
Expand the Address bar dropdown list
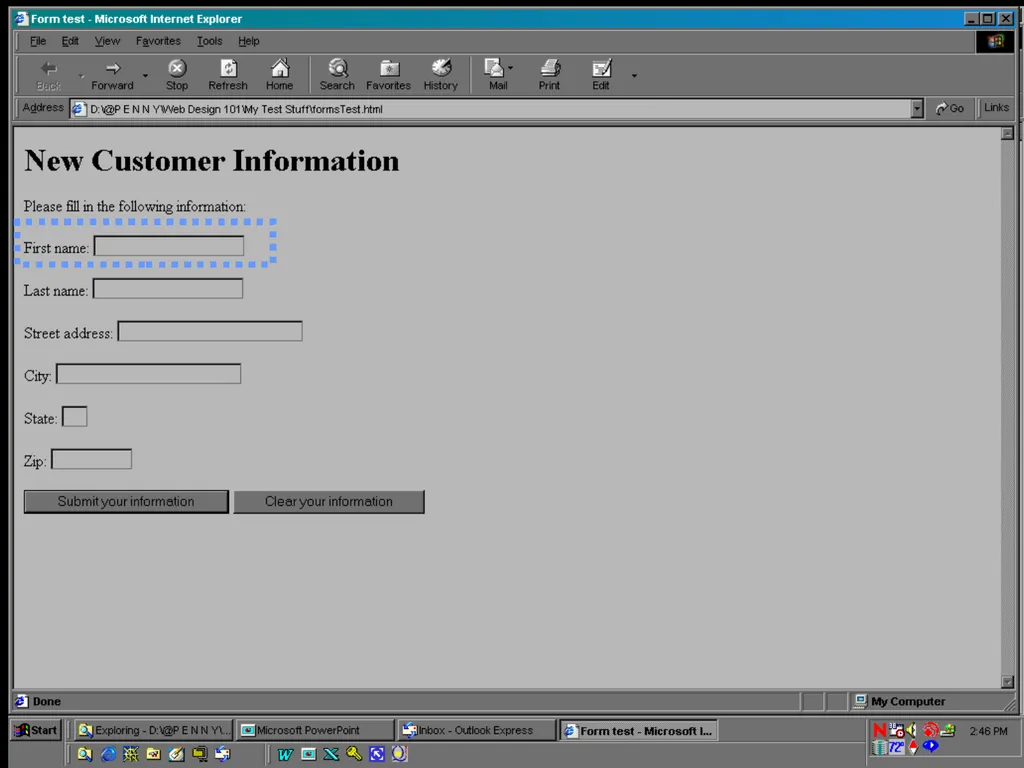pyautogui.click(x=917, y=109)
